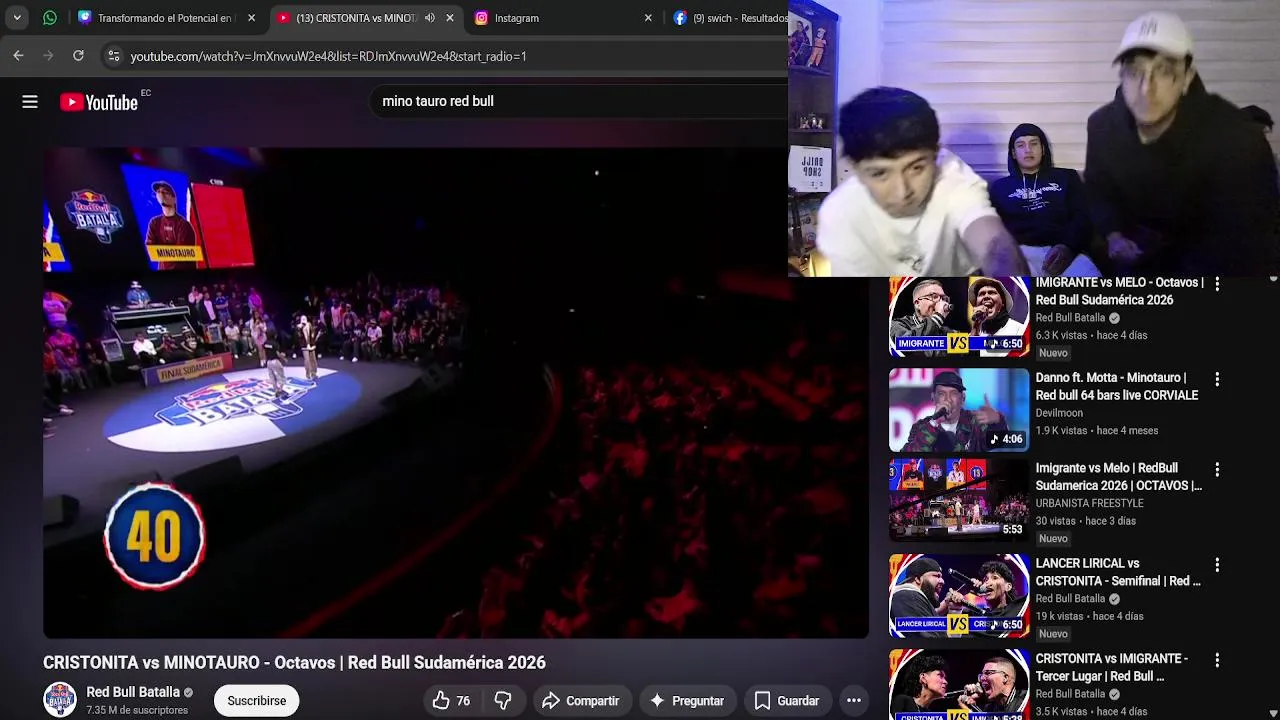The image size is (1280, 720).
Task: Click the Guardar save button
Action: click(x=787, y=701)
